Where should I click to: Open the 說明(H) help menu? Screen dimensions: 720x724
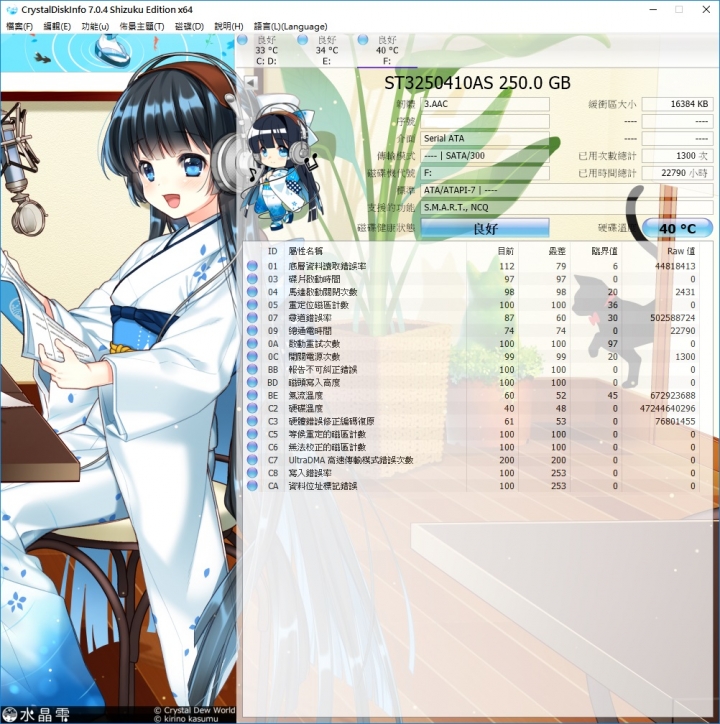[229, 26]
